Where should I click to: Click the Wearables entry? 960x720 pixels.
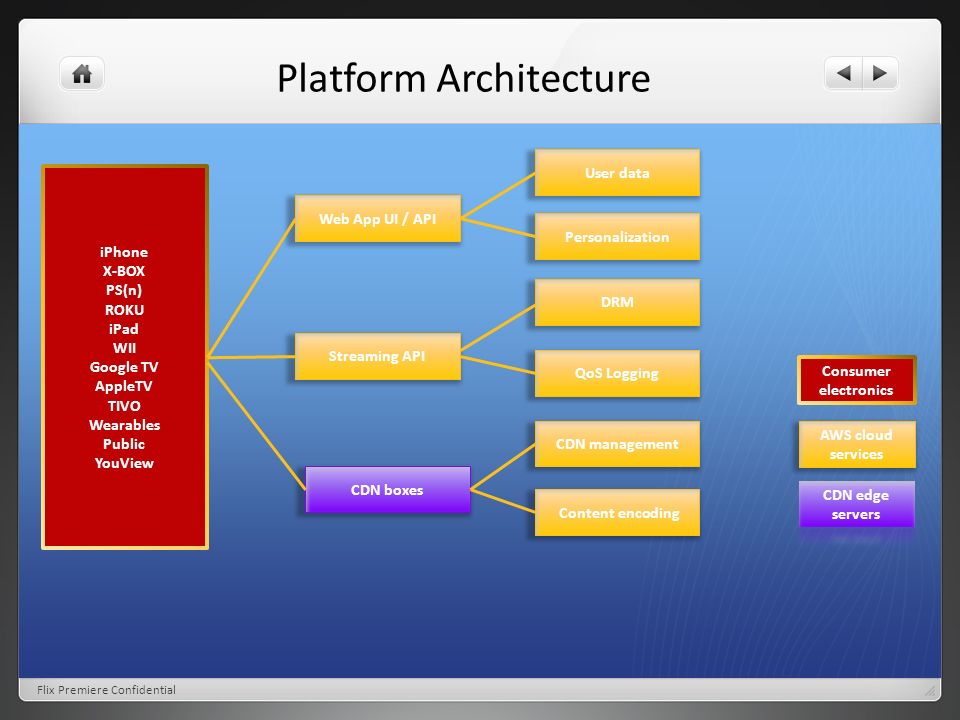pyautogui.click(x=124, y=425)
